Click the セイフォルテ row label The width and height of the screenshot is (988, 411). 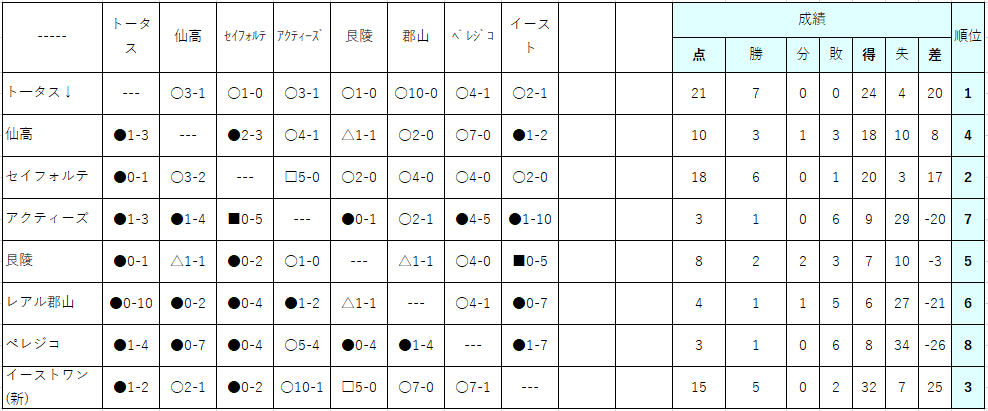52,178
